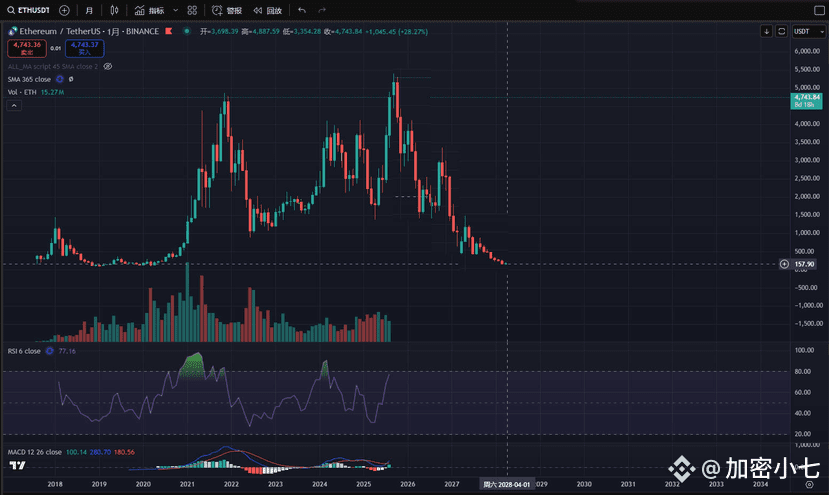
Task: Click the RSI settings icon next to 77.16
Action: [49, 351]
